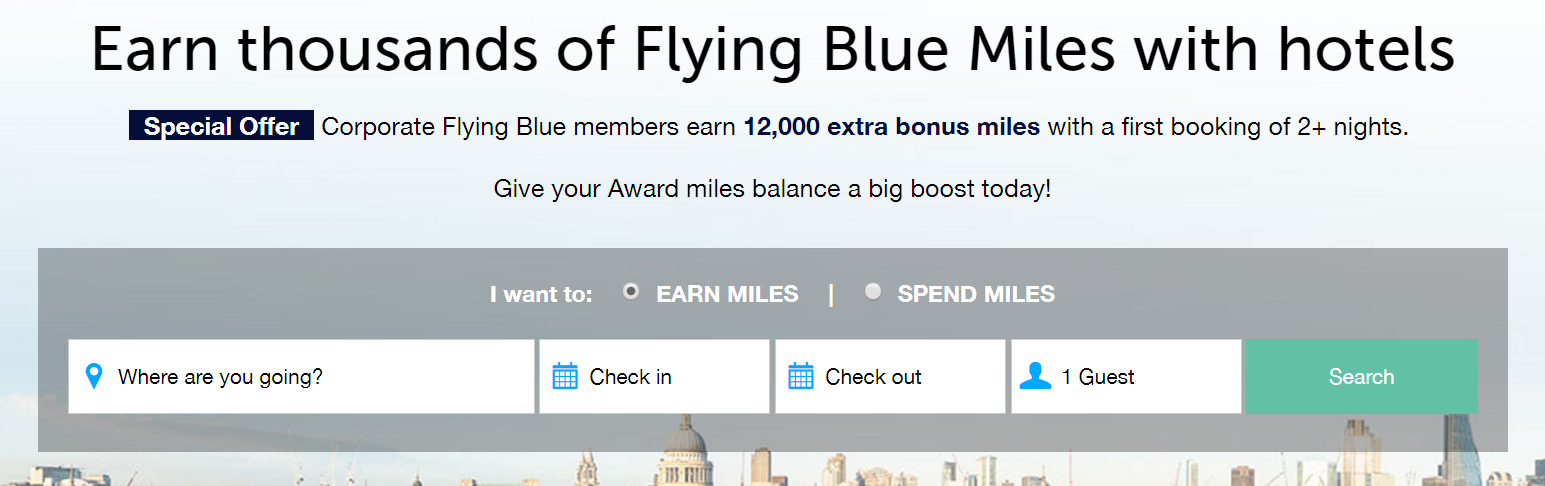Choose the SPEND MILES text label
The width and height of the screenshot is (1545, 486).
click(976, 294)
